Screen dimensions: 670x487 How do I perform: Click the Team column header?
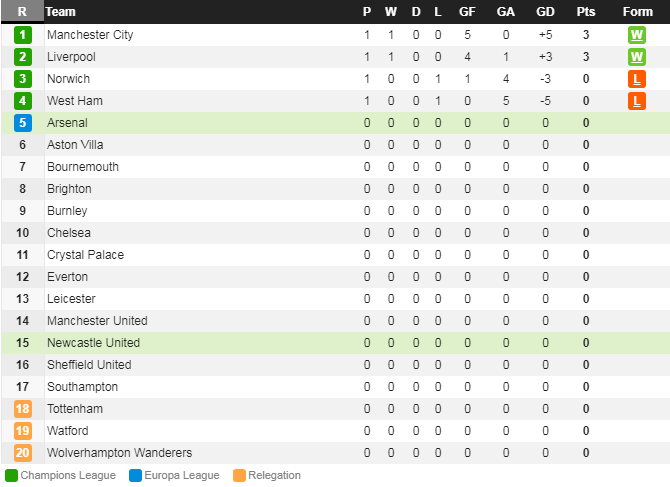coord(61,12)
